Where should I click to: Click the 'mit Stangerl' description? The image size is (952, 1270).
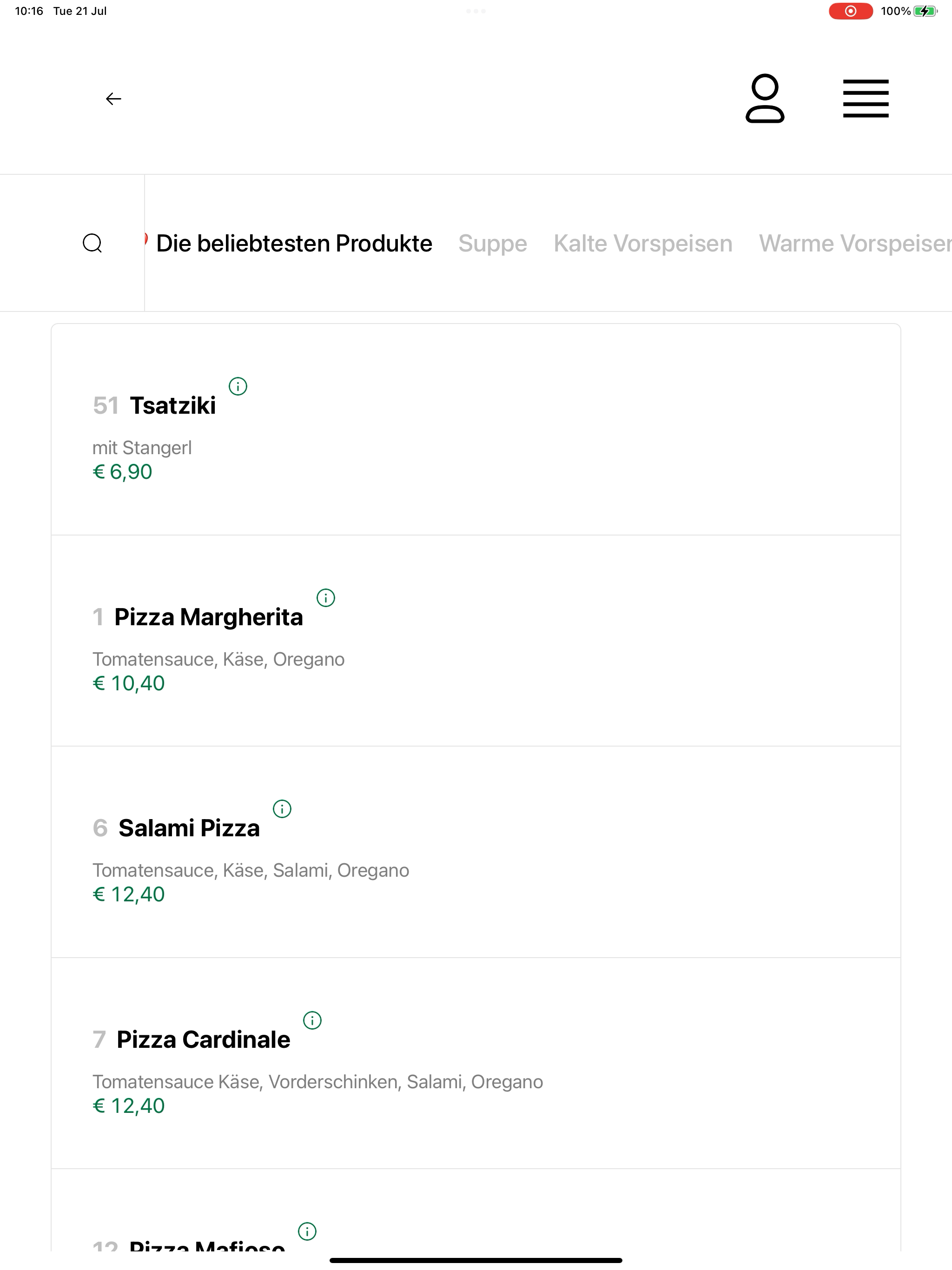click(142, 448)
